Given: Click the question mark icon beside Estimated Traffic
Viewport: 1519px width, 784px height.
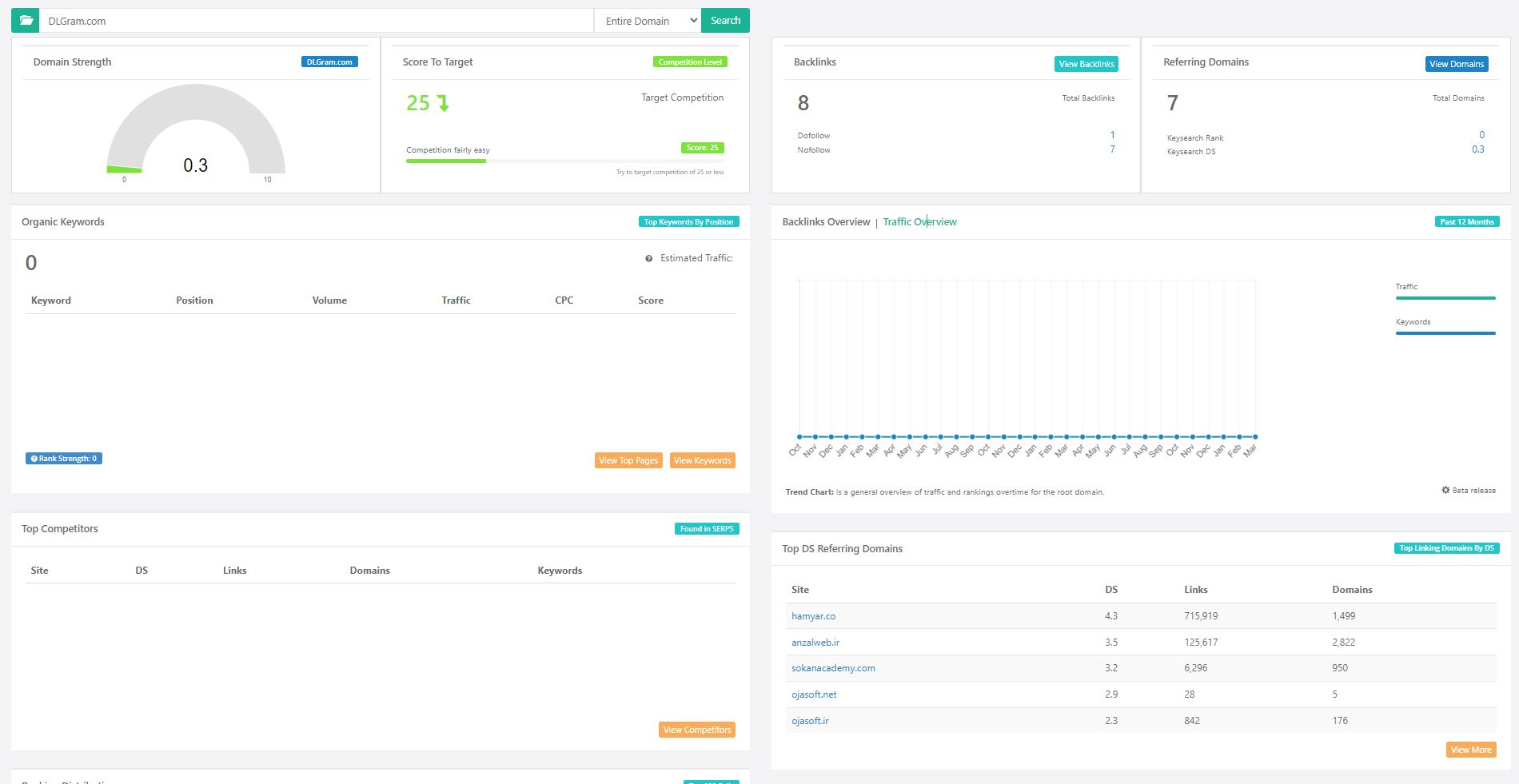Looking at the screenshot, I should (648, 258).
